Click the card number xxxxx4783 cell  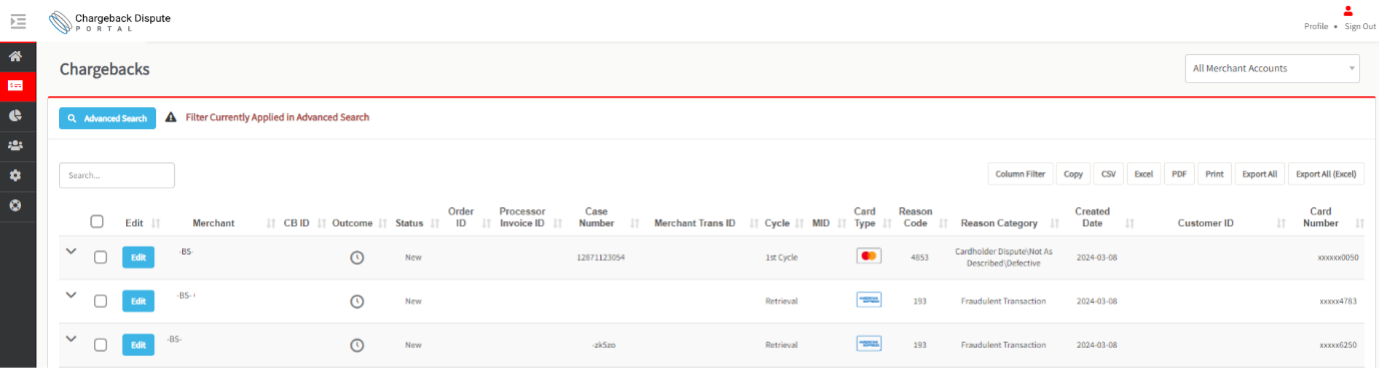click(1339, 301)
